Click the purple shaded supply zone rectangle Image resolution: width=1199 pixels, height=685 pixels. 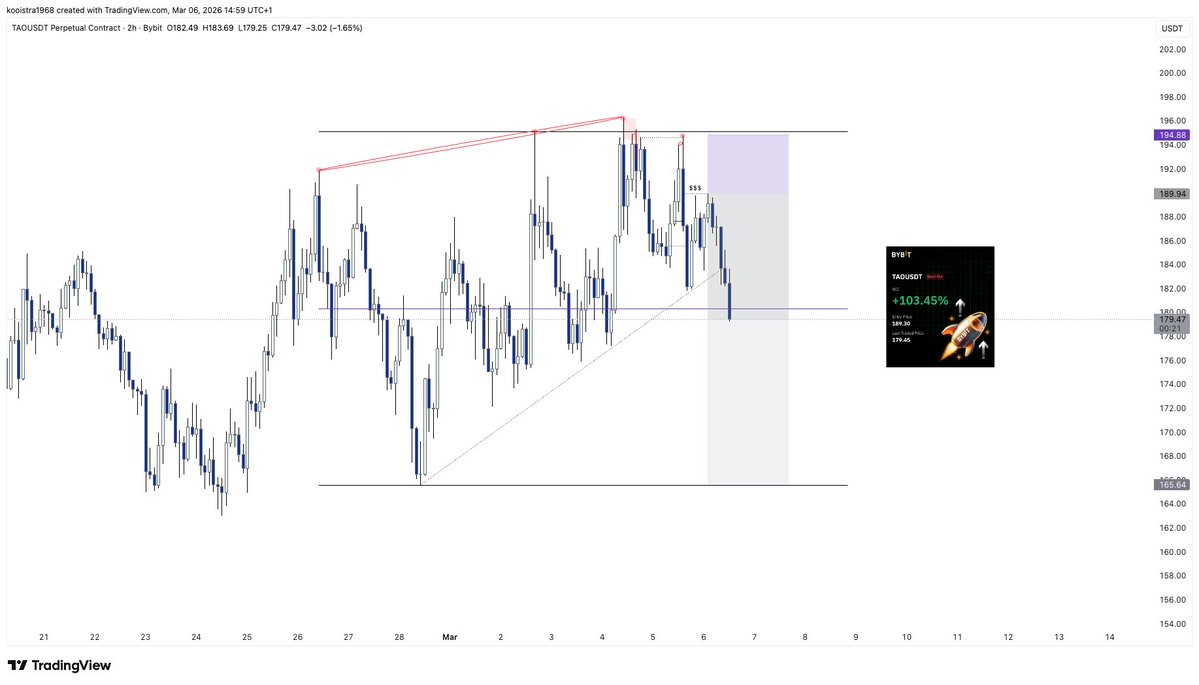click(x=748, y=163)
